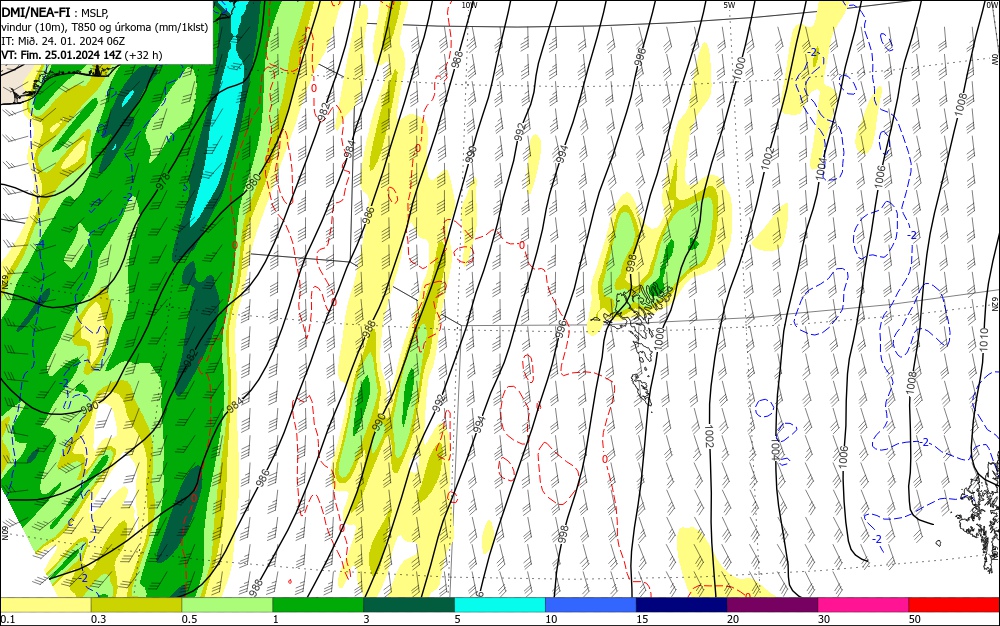1000x626 pixels.
Task: Click the "DMI/NEA-FI" title text
Action: point(36,11)
